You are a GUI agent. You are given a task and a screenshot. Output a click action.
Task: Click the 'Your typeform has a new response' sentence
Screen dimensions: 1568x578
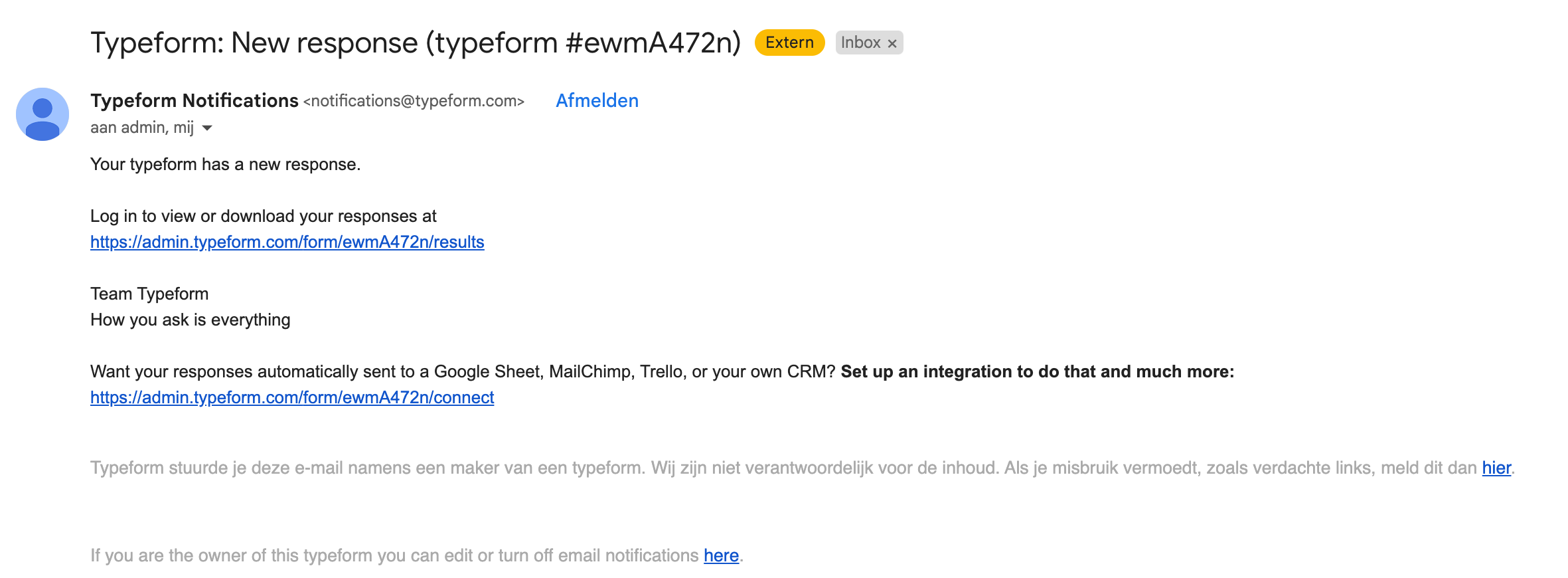226,164
